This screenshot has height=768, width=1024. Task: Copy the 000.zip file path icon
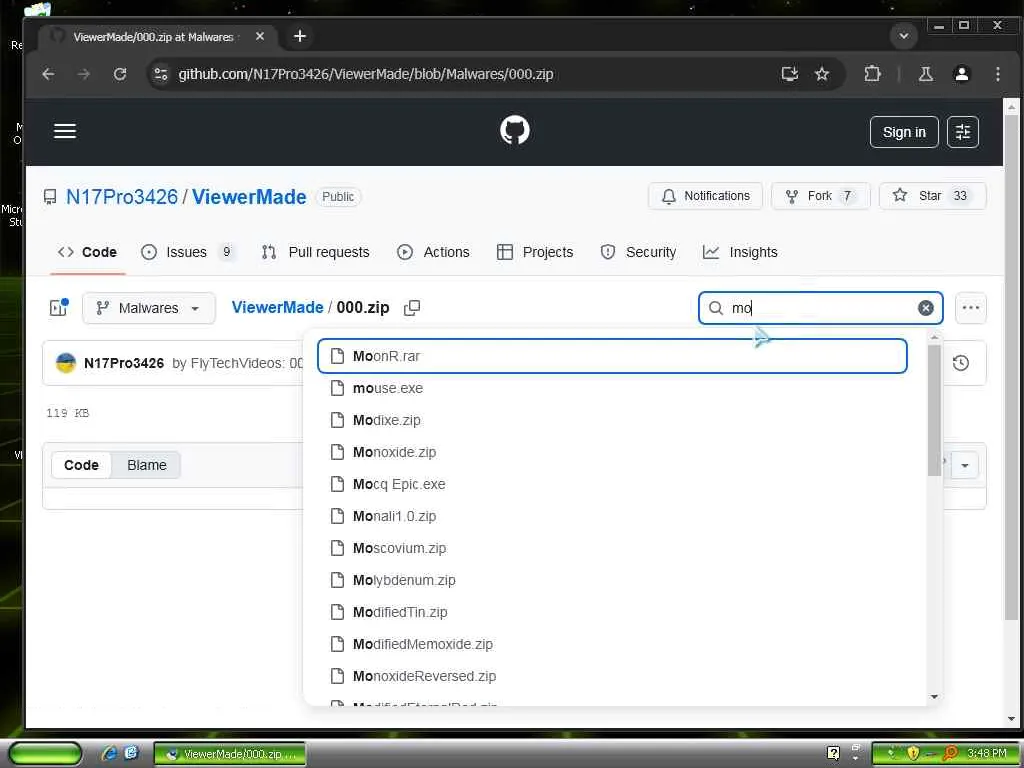(x=411, y=308)
